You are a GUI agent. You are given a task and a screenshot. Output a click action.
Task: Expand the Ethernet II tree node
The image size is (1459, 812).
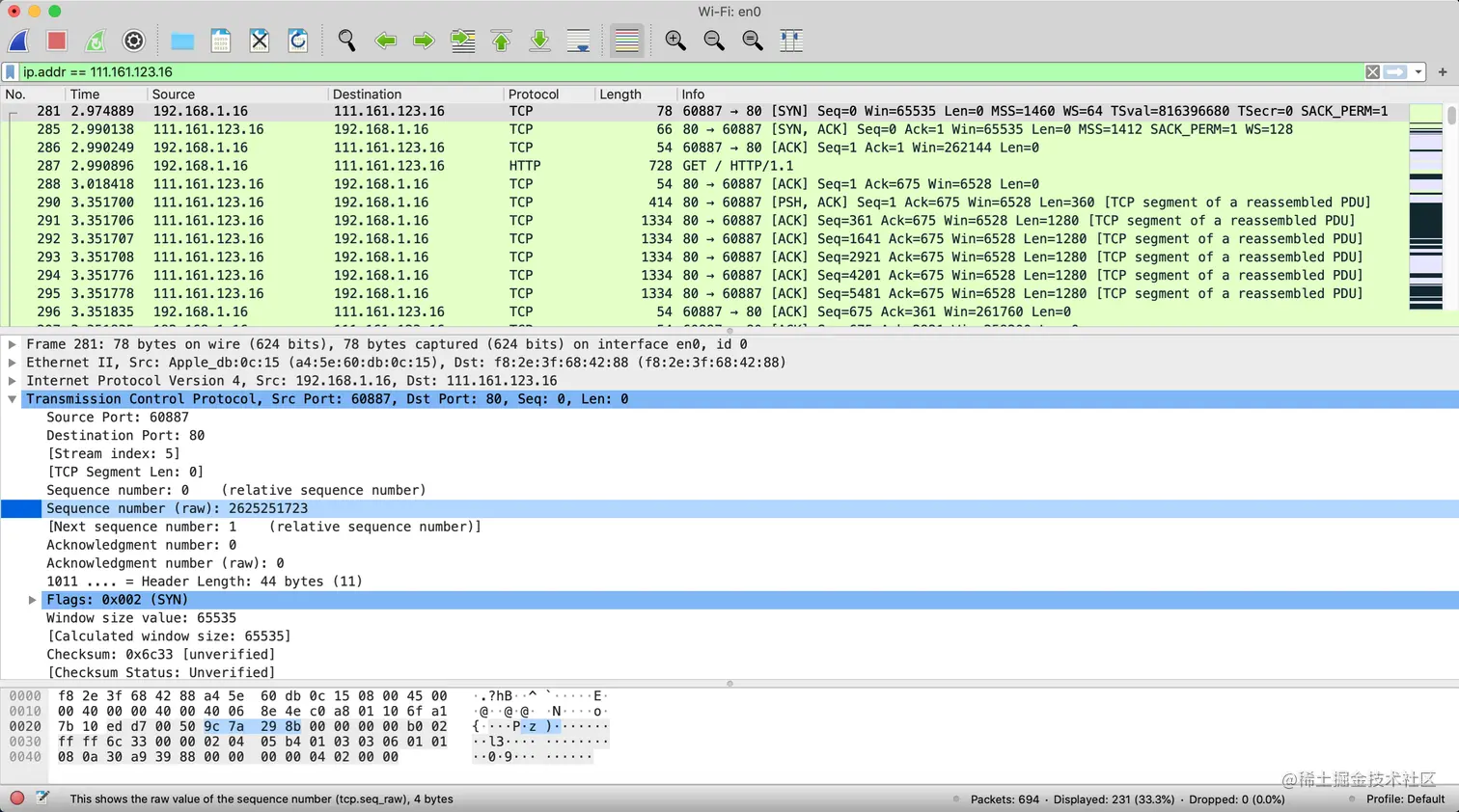coord(13,363)
